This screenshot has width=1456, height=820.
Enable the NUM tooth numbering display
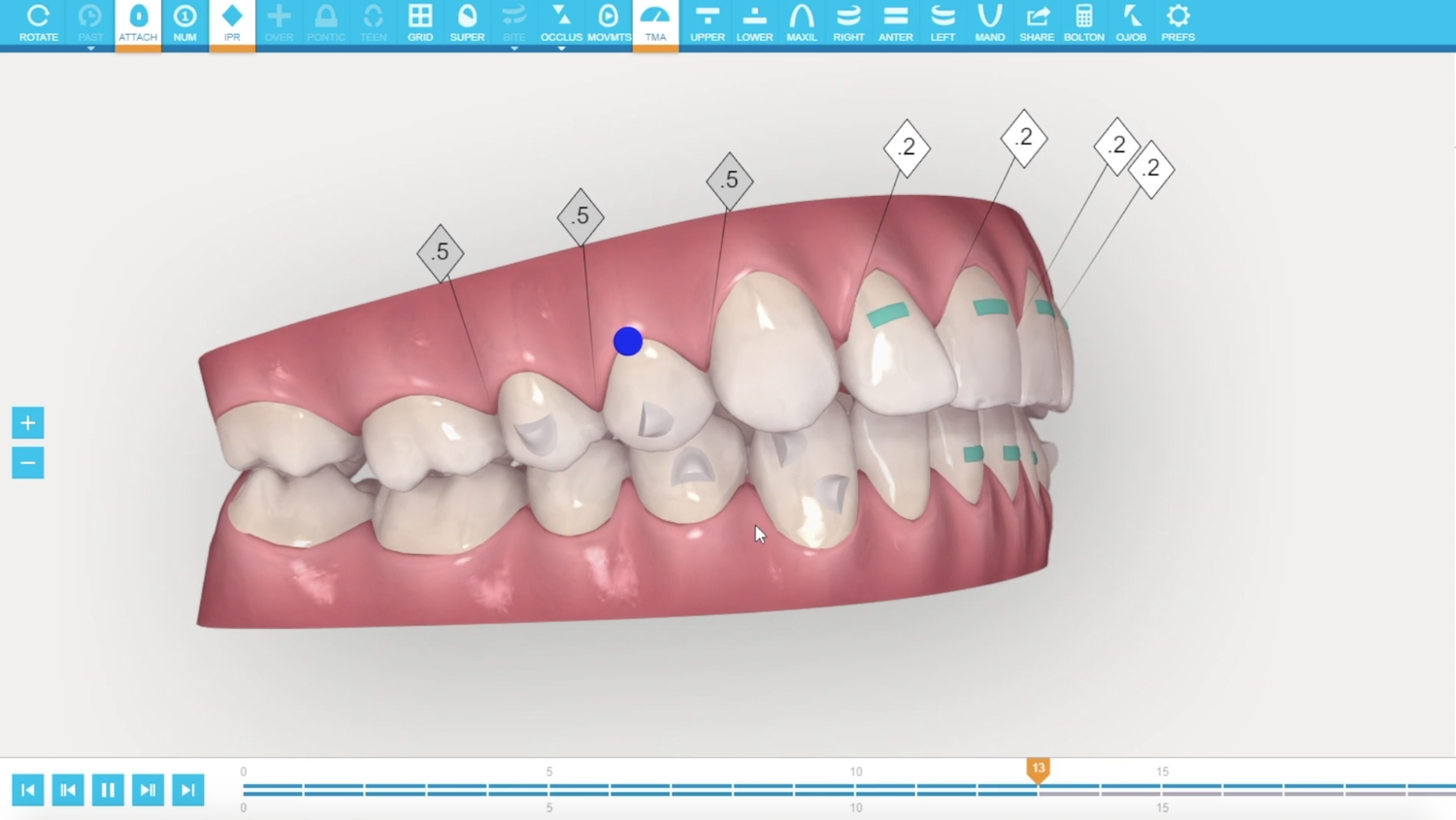point(185,21)
